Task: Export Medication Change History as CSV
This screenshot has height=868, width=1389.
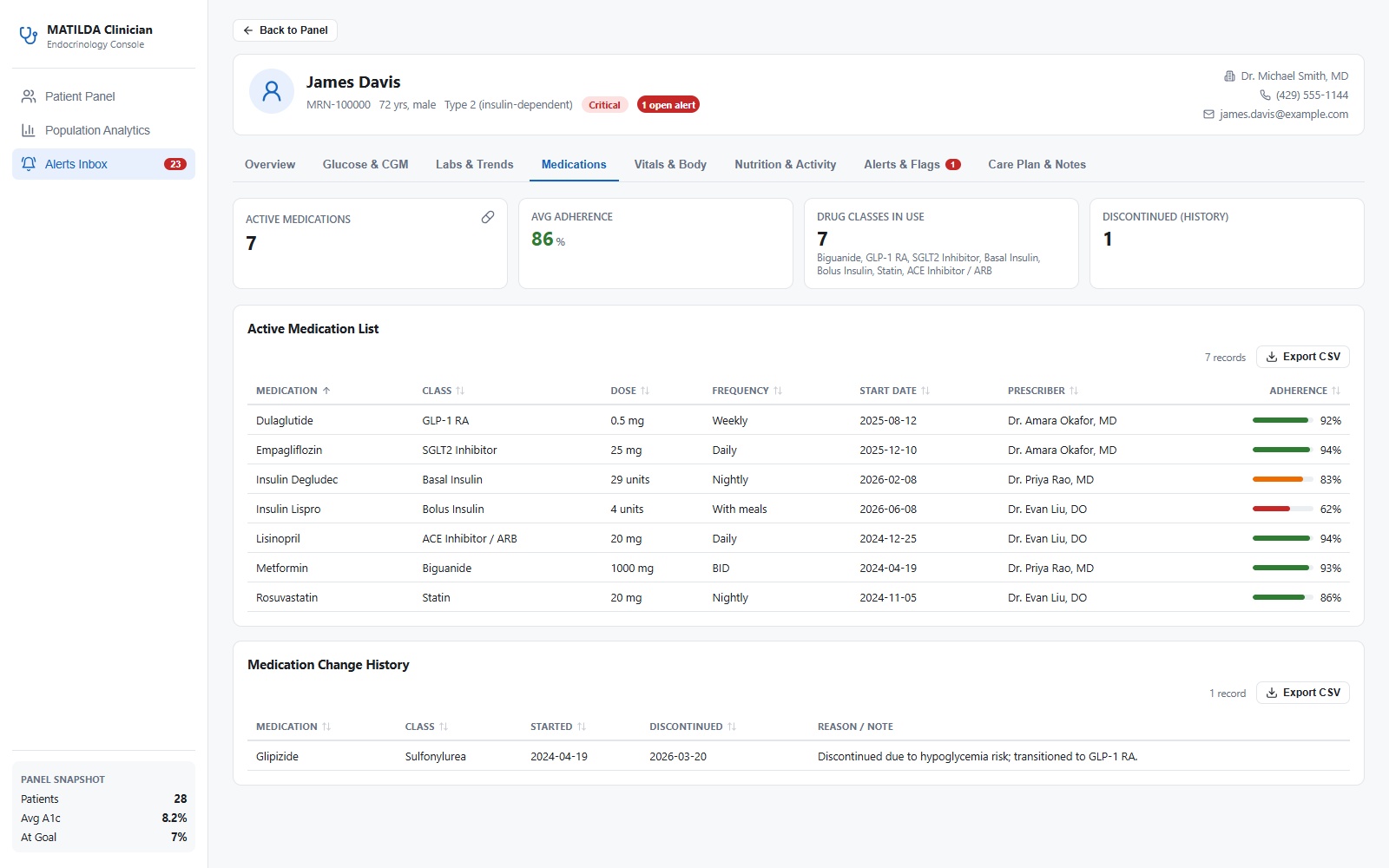Action: point(1302,693)
